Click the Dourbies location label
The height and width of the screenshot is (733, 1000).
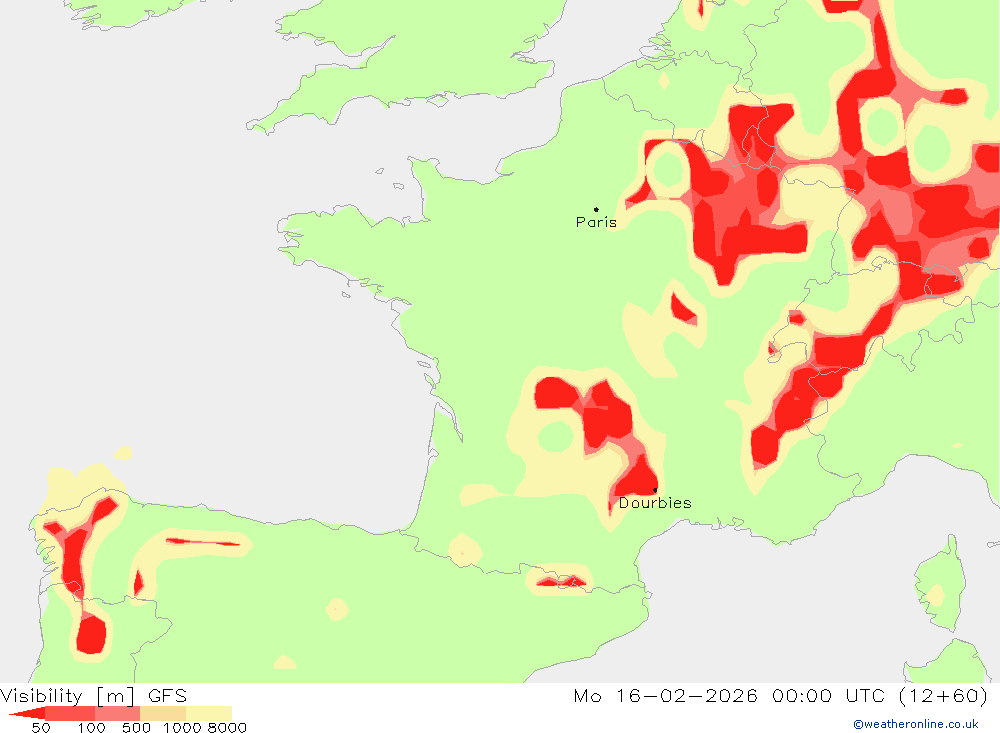655,503
